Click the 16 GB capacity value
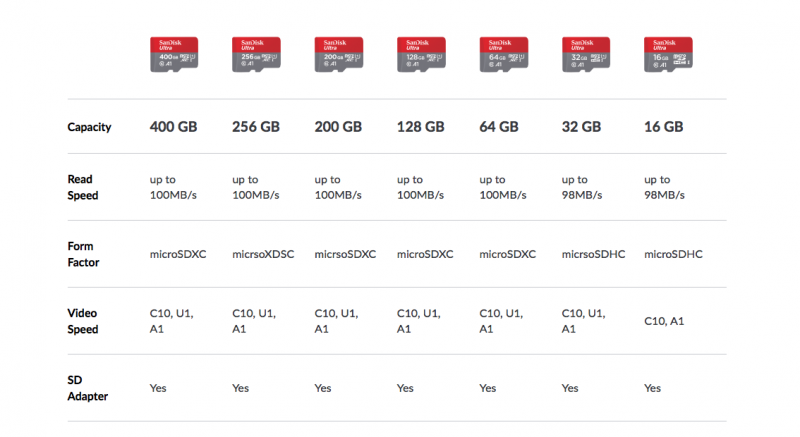 (664, 126)
